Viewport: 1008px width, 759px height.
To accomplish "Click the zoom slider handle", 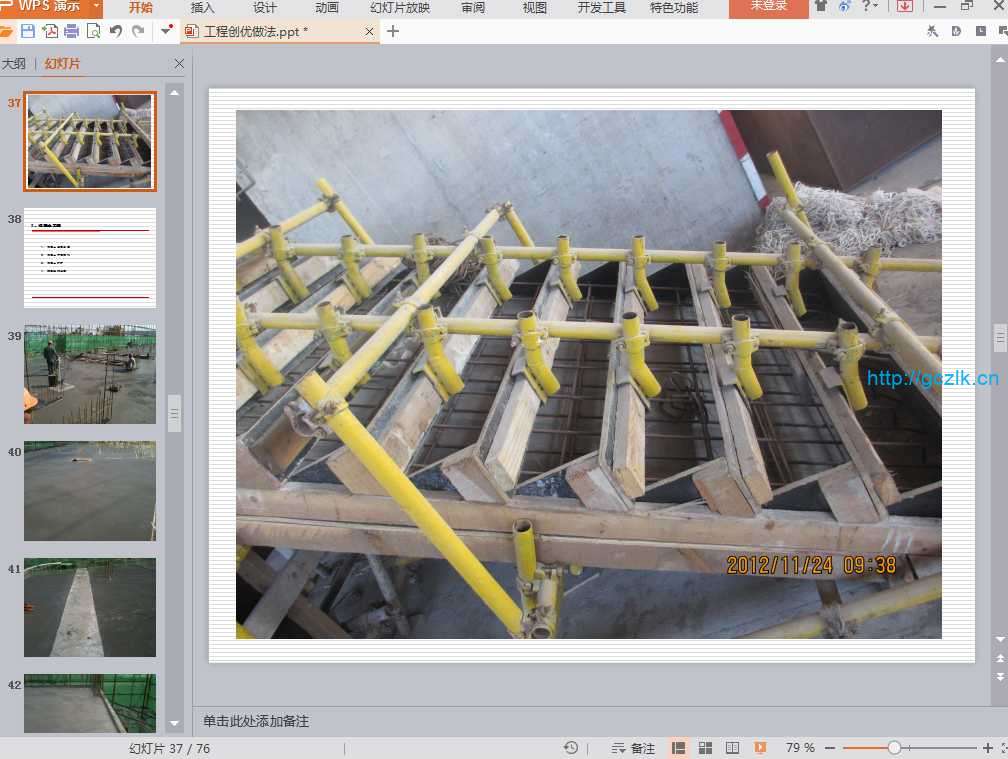I will [894, 748].
